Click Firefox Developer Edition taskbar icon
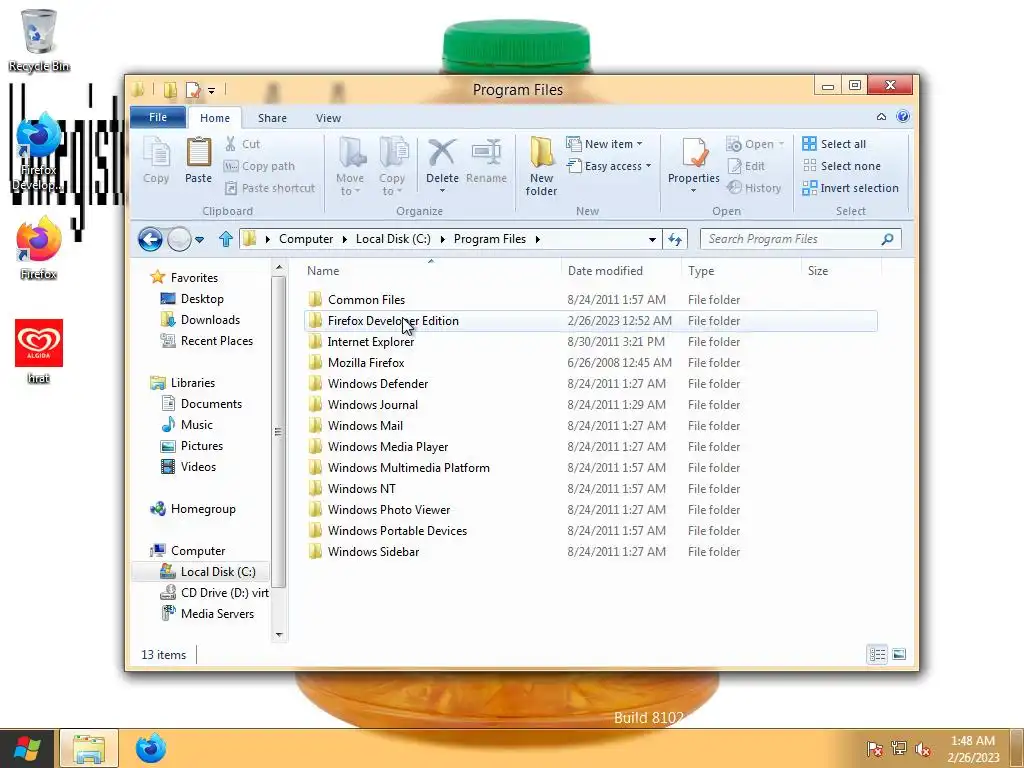Viewport: 1024px width, 768px height. (151, 748)
